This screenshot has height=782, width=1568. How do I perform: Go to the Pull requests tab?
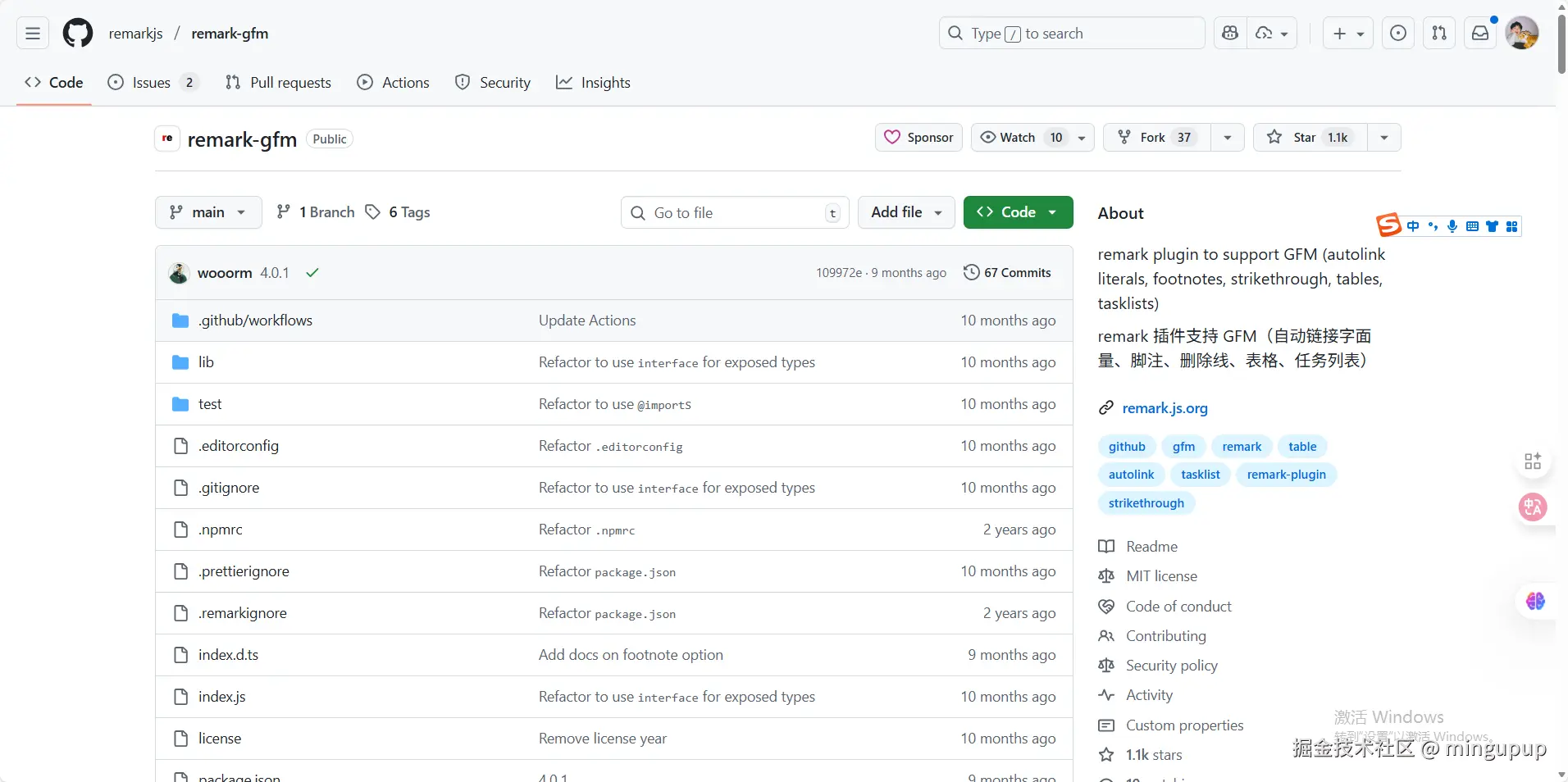point(278,83)
